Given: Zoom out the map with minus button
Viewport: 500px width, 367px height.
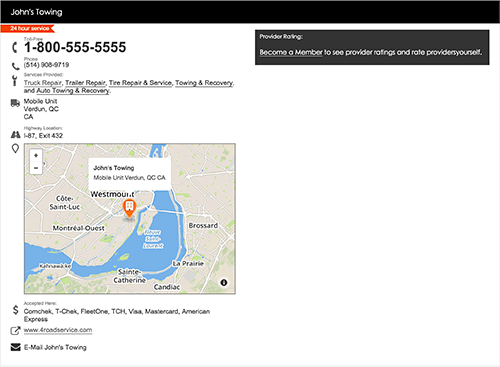Looking at the screenshot, I should click(x=36, y=168).
